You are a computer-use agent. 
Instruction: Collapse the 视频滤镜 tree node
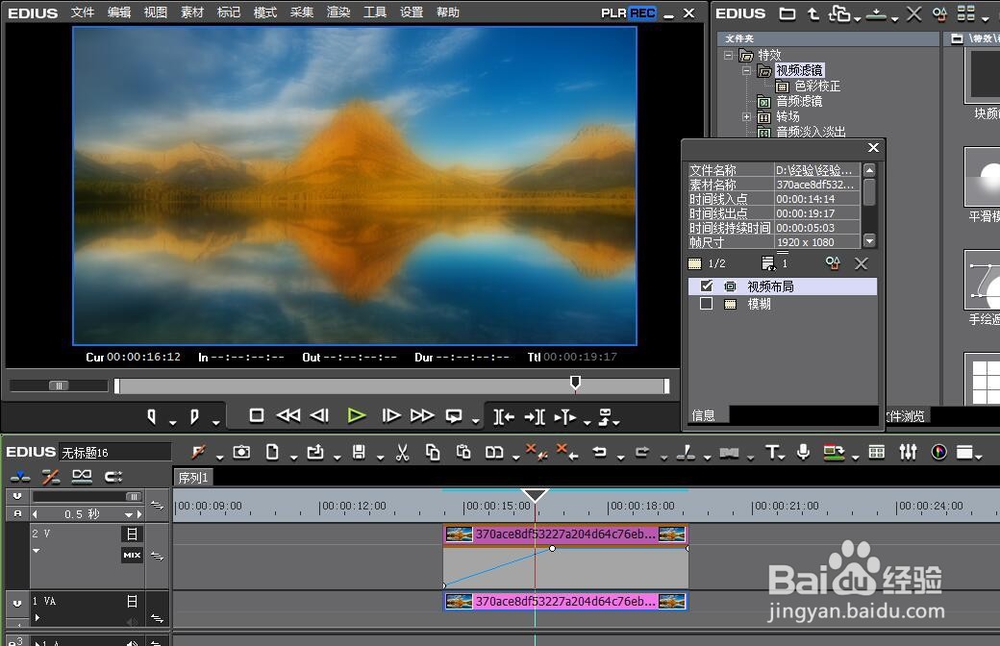tap(746, 71)
